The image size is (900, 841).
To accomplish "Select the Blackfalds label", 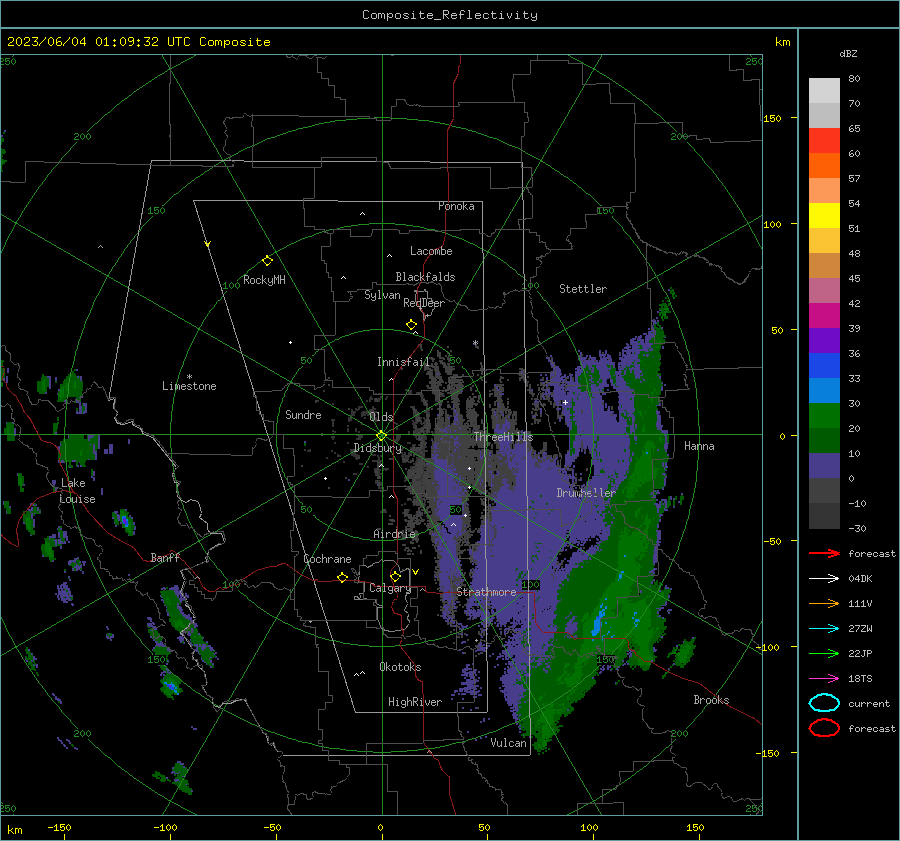I will click(425, 277).
